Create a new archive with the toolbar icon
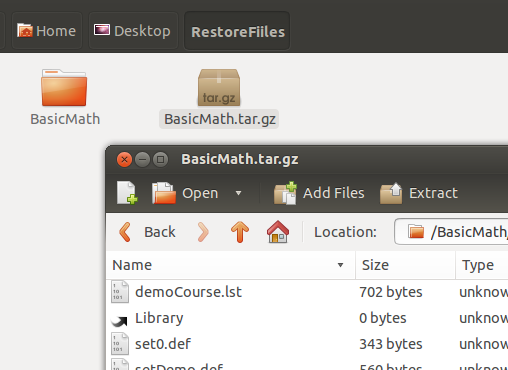 [x=127, y=193]
